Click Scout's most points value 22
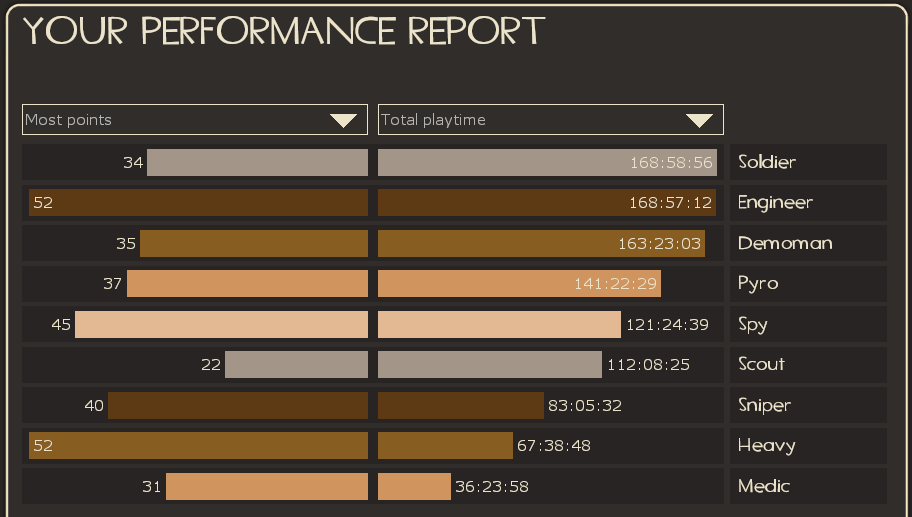 211,365
